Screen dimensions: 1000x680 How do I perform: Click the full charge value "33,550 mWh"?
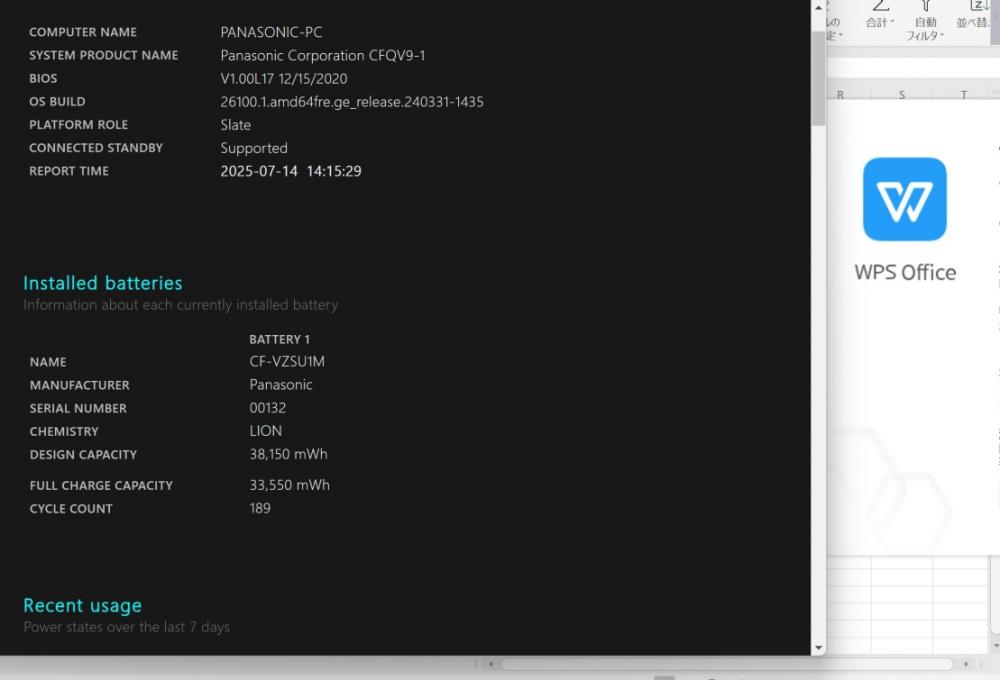(x=290, y=485)
